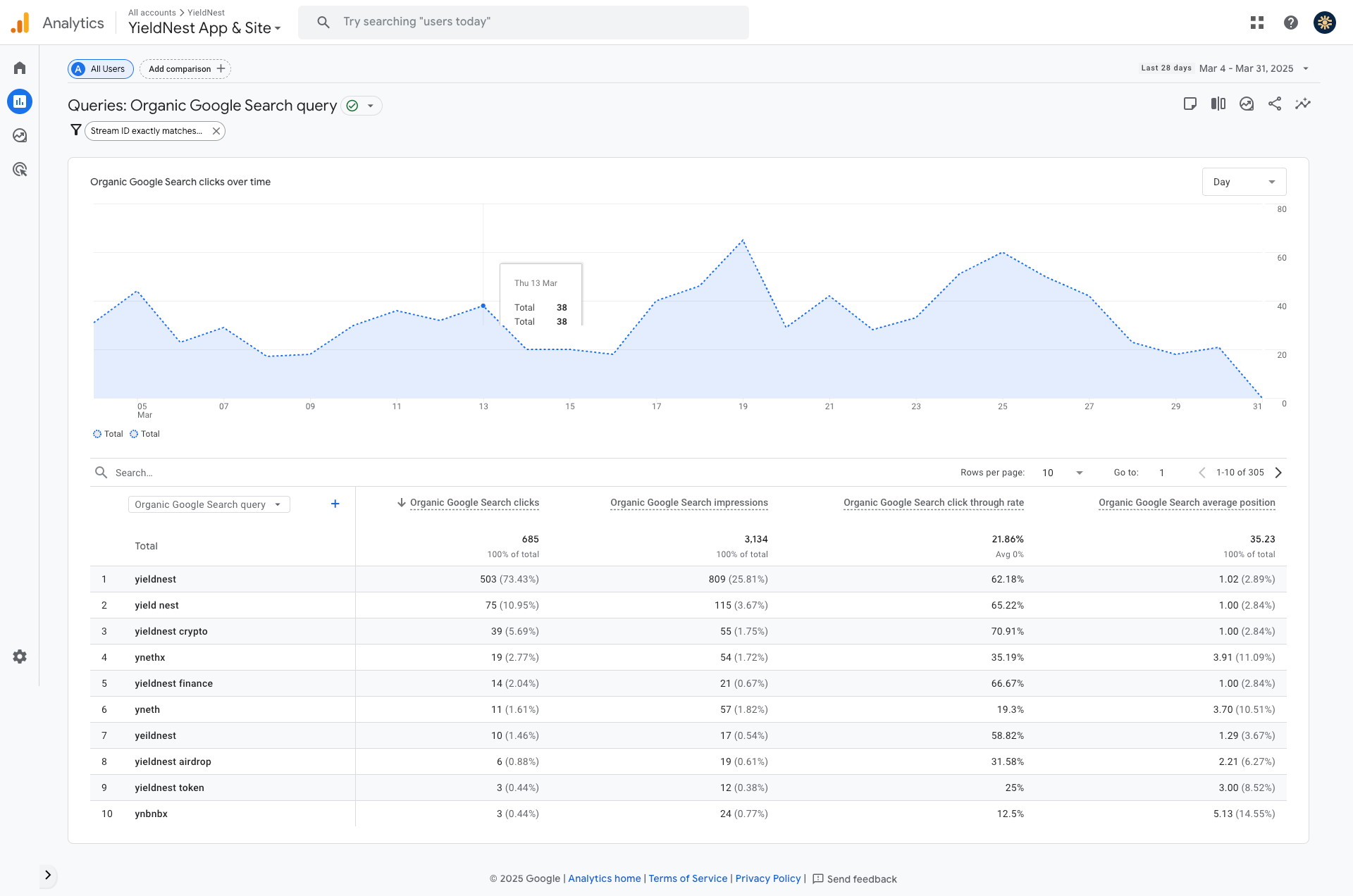
Task: Sort by Organic Google Search impressions
Action: click(689, 502)
